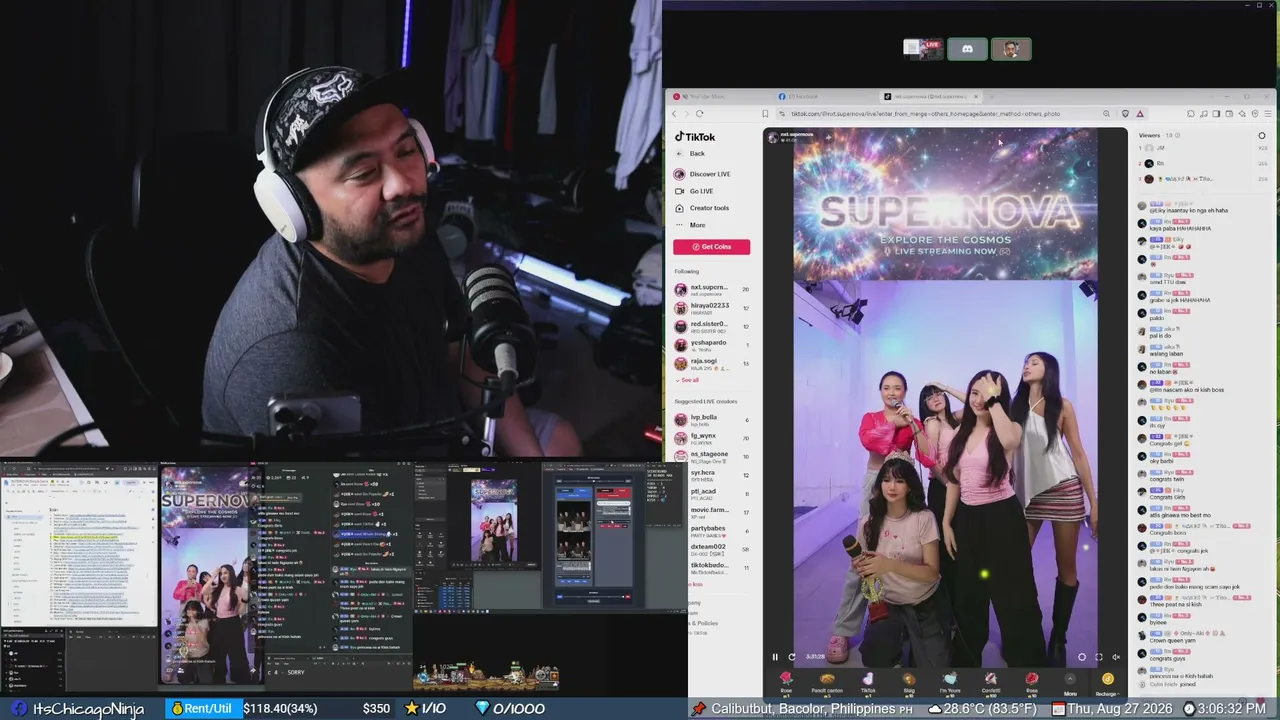
Task: Open the Brave Rewards triangle icon
Action: [1140, 114]
